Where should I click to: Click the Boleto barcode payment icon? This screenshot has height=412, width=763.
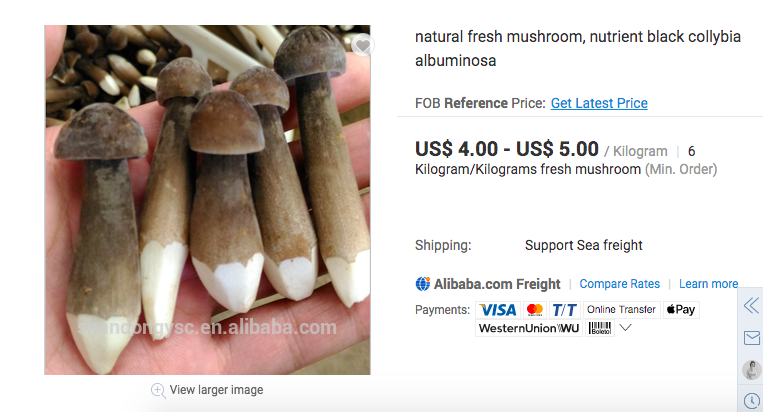600,328
